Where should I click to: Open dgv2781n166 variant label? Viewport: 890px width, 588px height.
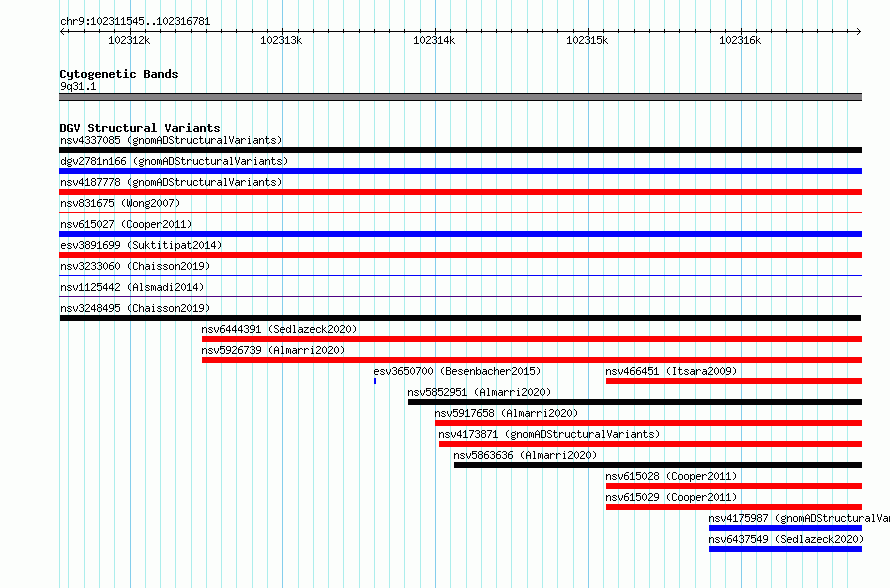point(174,161)
